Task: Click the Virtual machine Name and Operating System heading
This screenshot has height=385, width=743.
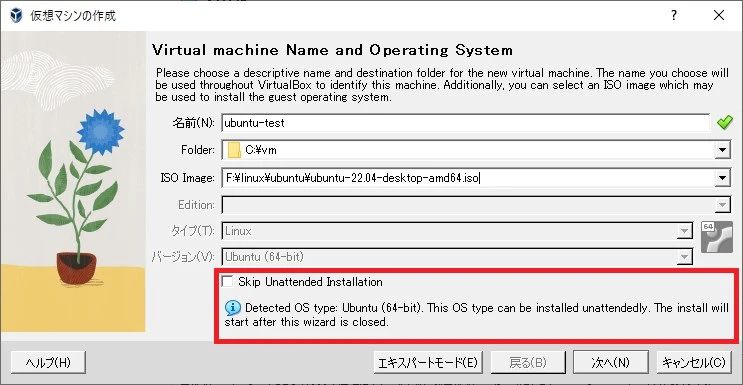Action: (x=332, y=50)
